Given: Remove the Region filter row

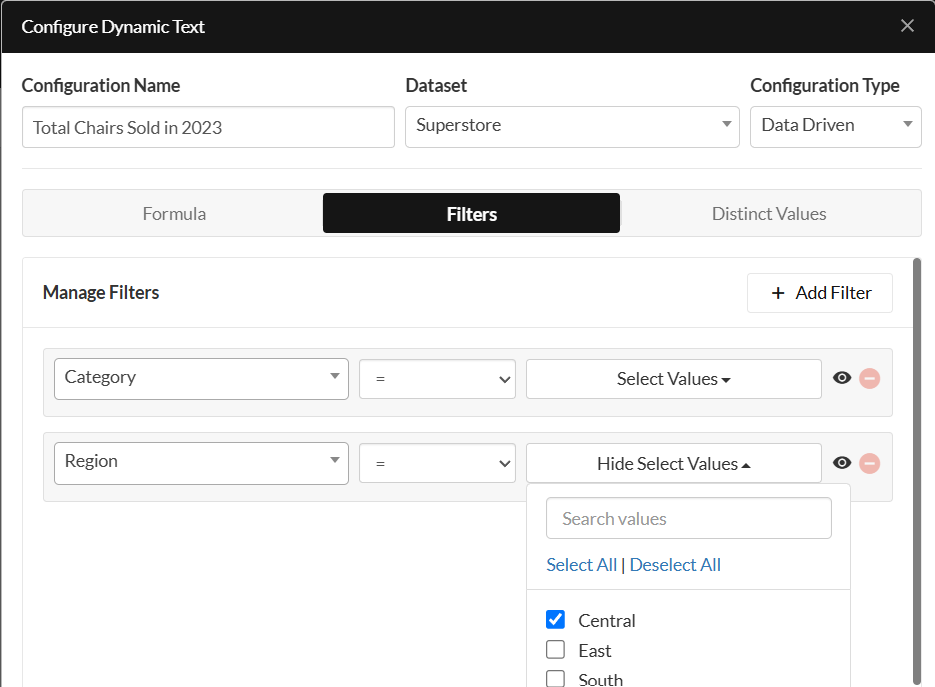Looking at the screenshot, I should tap(870, 463).
